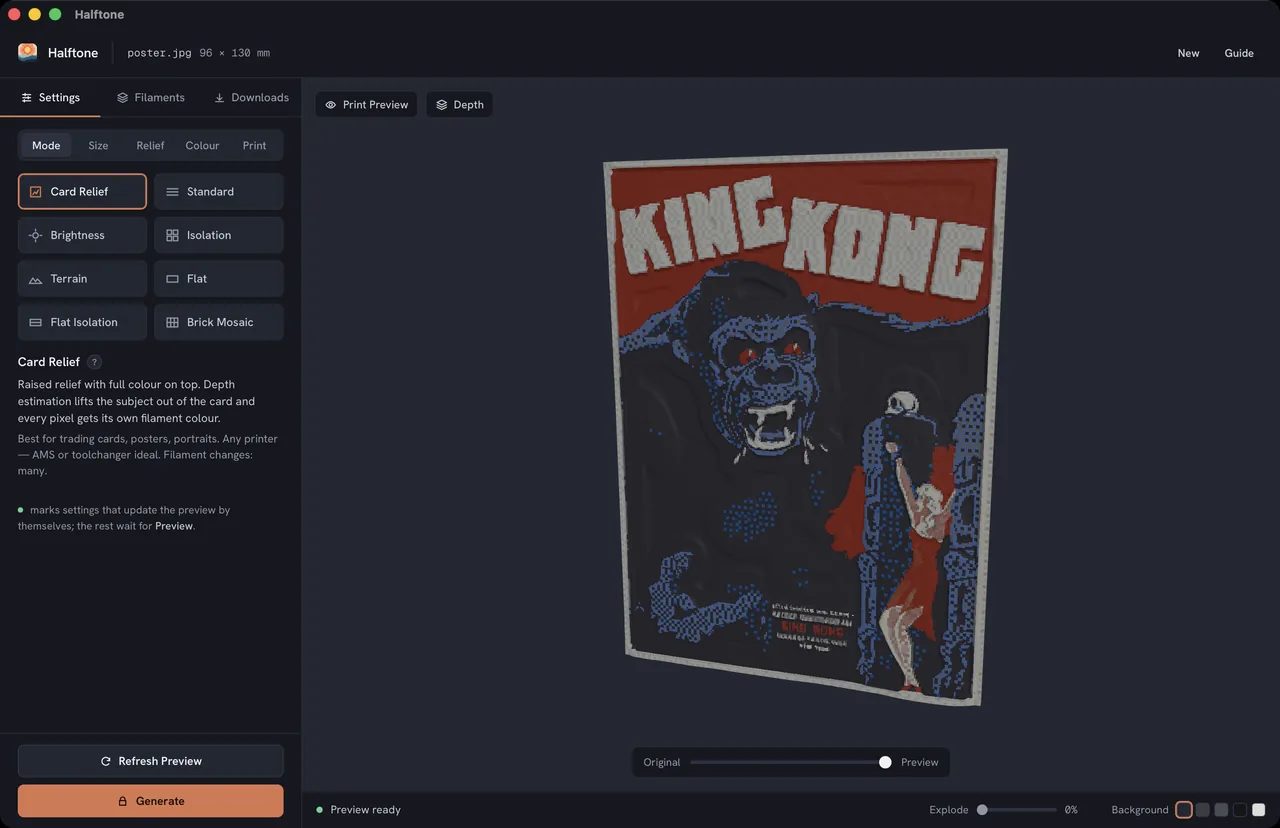The width and height of the screenshot is (1280, 828).
Task: Toggle Print Preview with the eye button
Action: pos(366,104)
